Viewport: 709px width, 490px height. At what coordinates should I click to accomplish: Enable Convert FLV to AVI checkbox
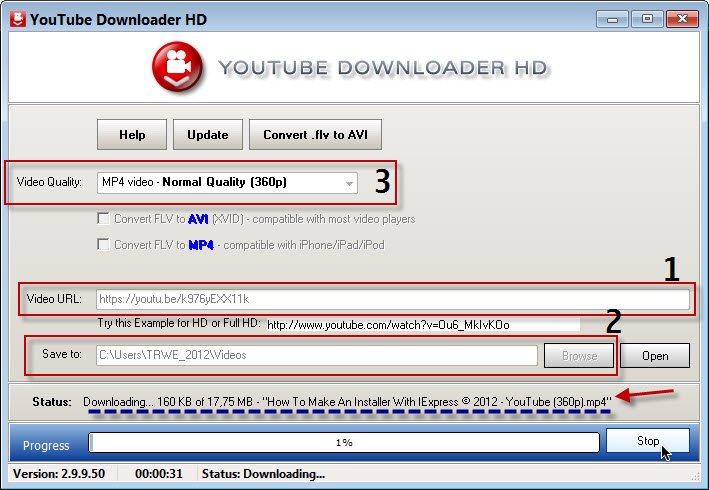pyautogui.click(x=104, y=219)
